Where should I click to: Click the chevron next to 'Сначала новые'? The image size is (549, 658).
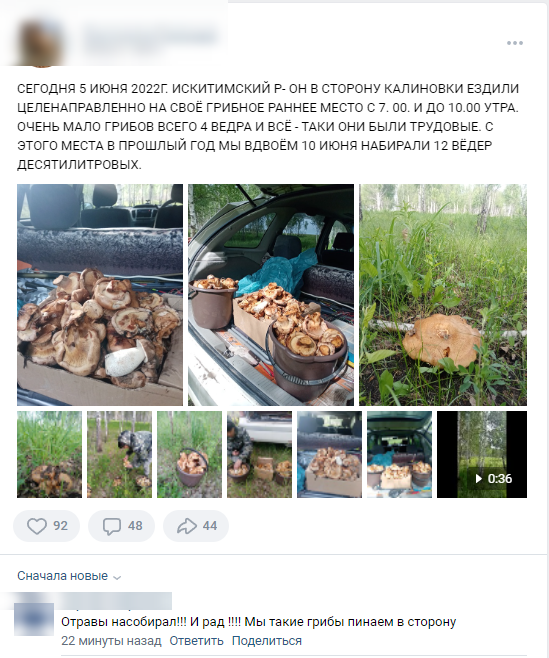(118, 577)
